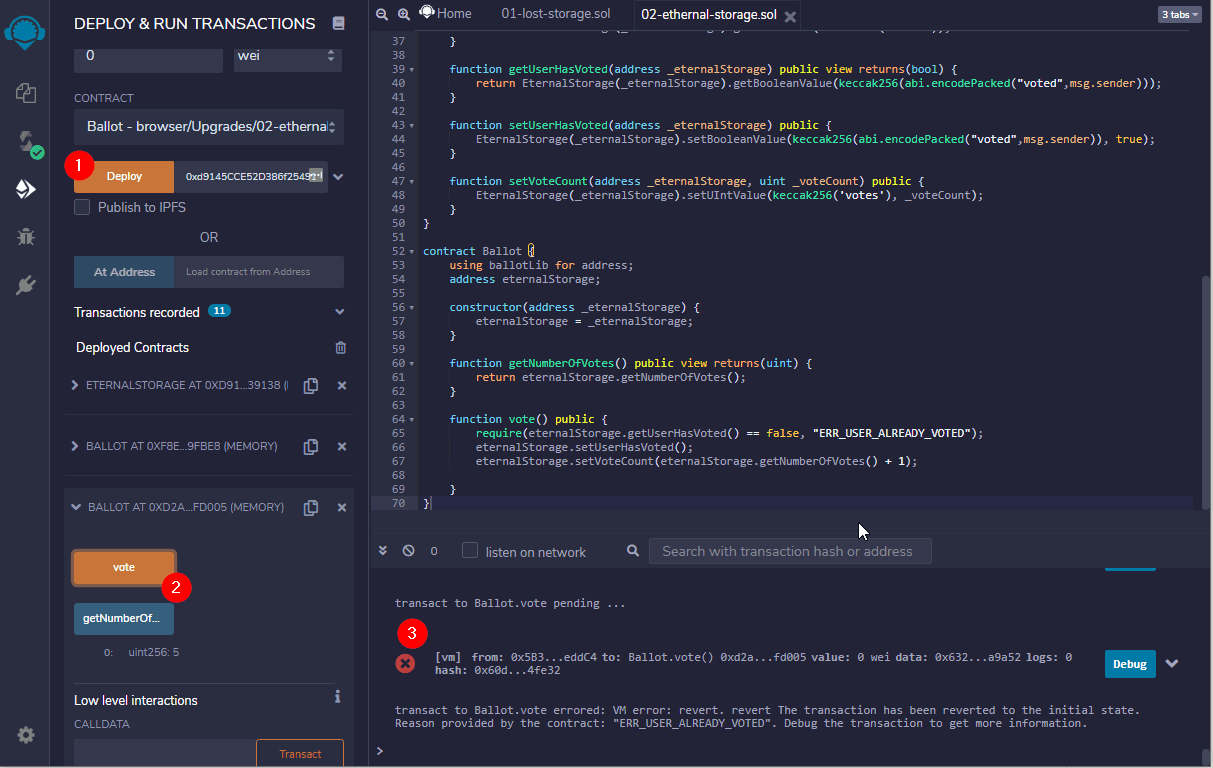Click the "Deployed Contracts" heading

click(132, 347)
